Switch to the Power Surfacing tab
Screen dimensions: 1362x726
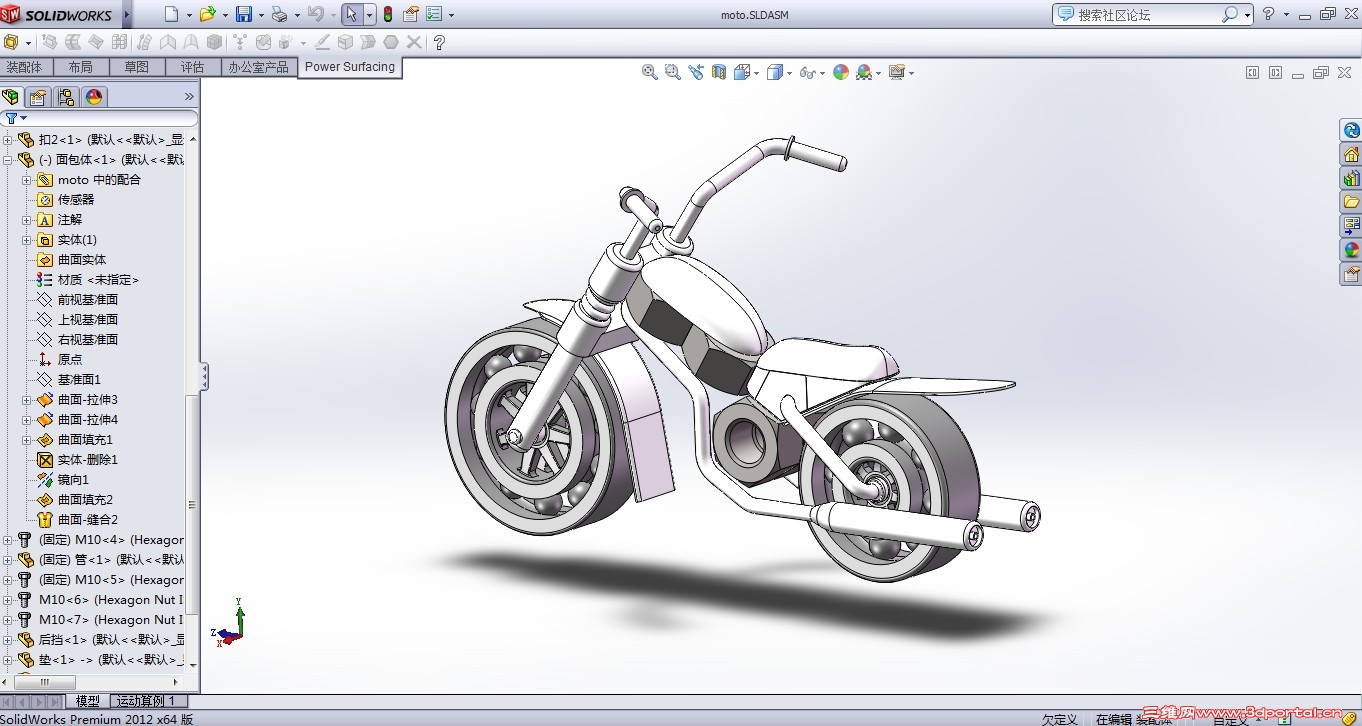pos(350,67)
